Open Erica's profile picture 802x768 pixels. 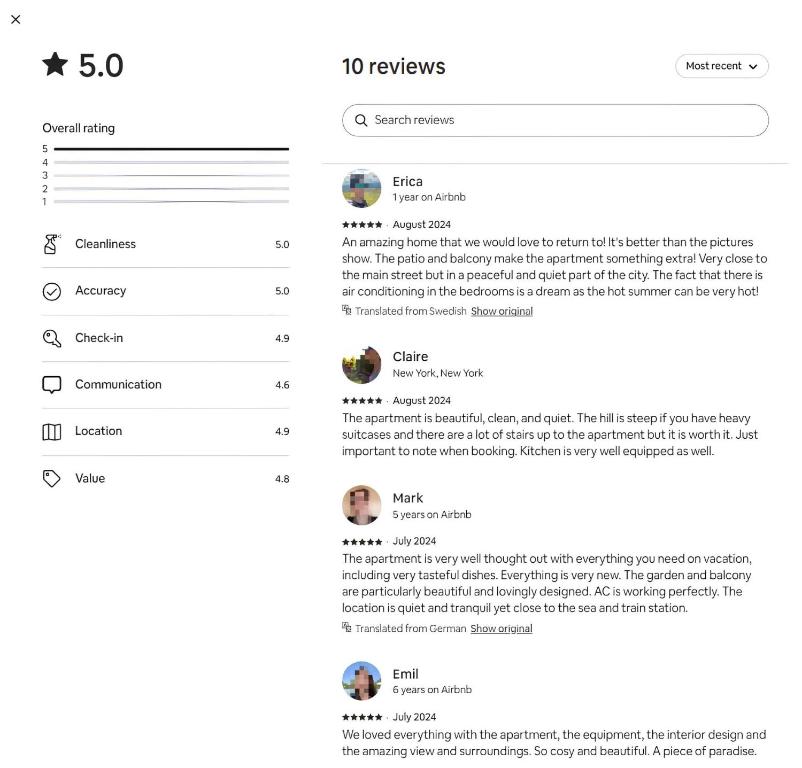(x=361, y=188)
